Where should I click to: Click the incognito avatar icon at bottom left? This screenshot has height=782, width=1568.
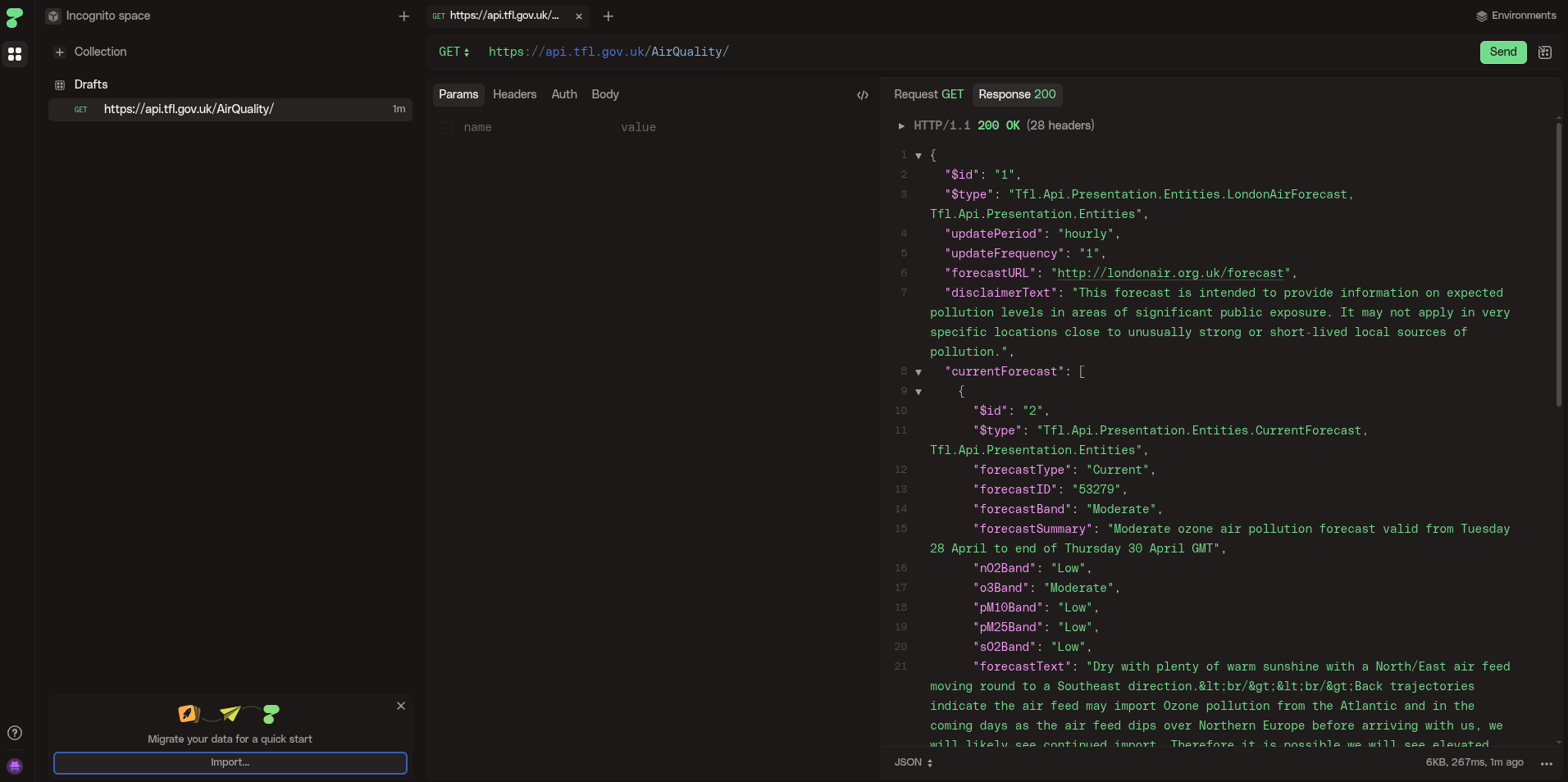pyautogui.click(x=15, y=766)
